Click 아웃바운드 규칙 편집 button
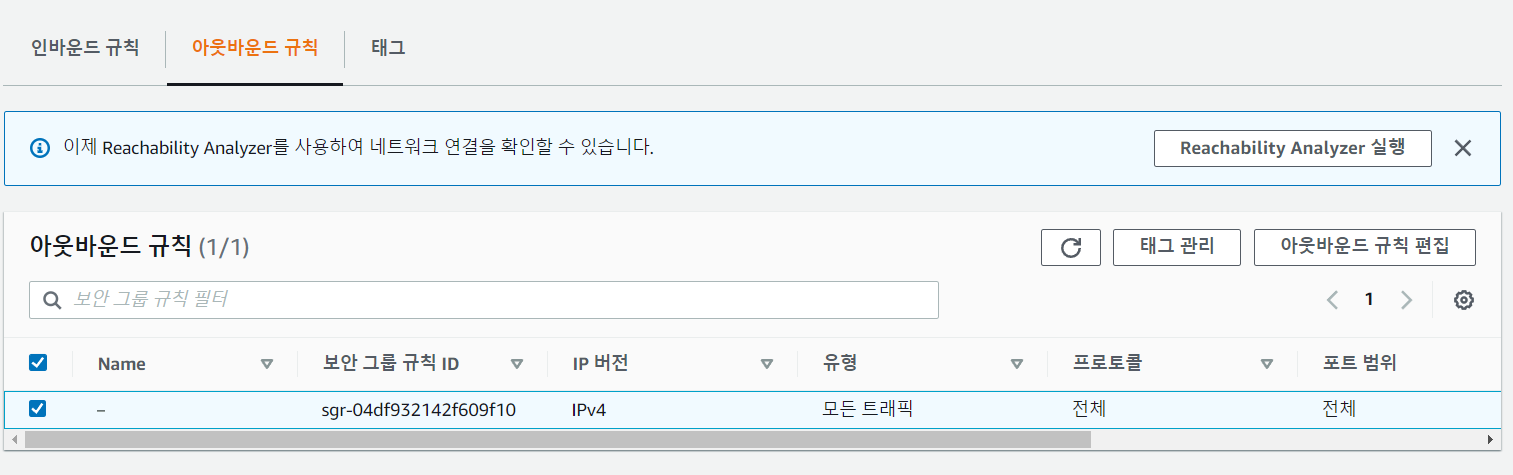This screenshot has width=1513, height=475. click(1364, 247)
